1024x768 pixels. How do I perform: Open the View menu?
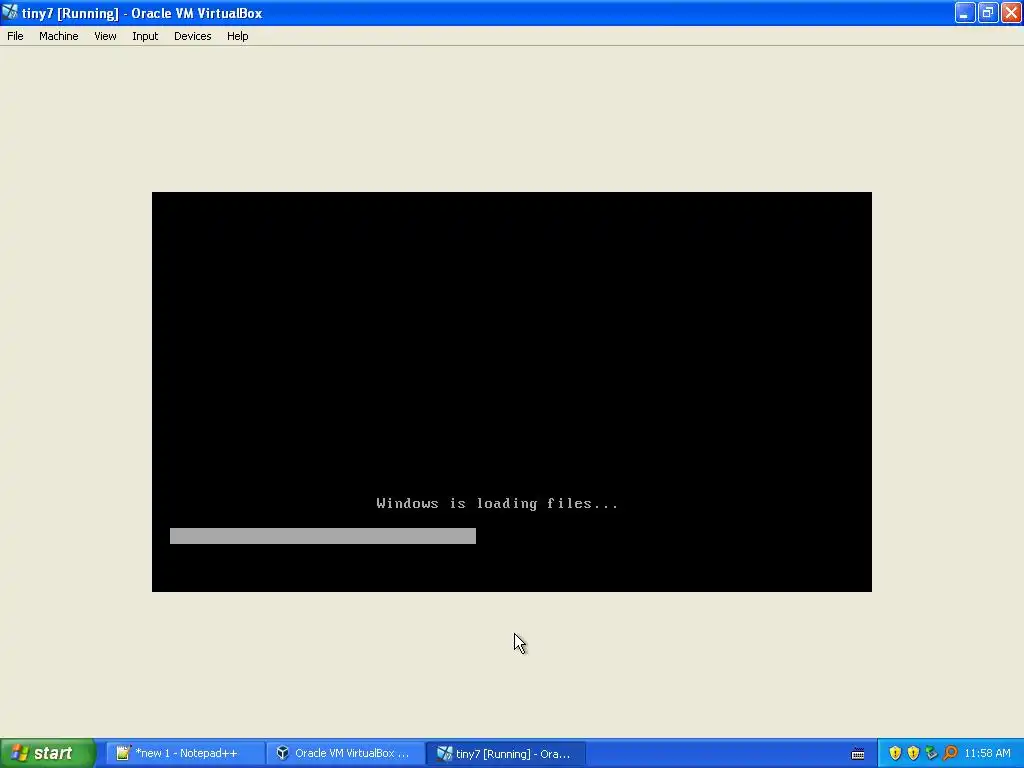tap(105, 36)
